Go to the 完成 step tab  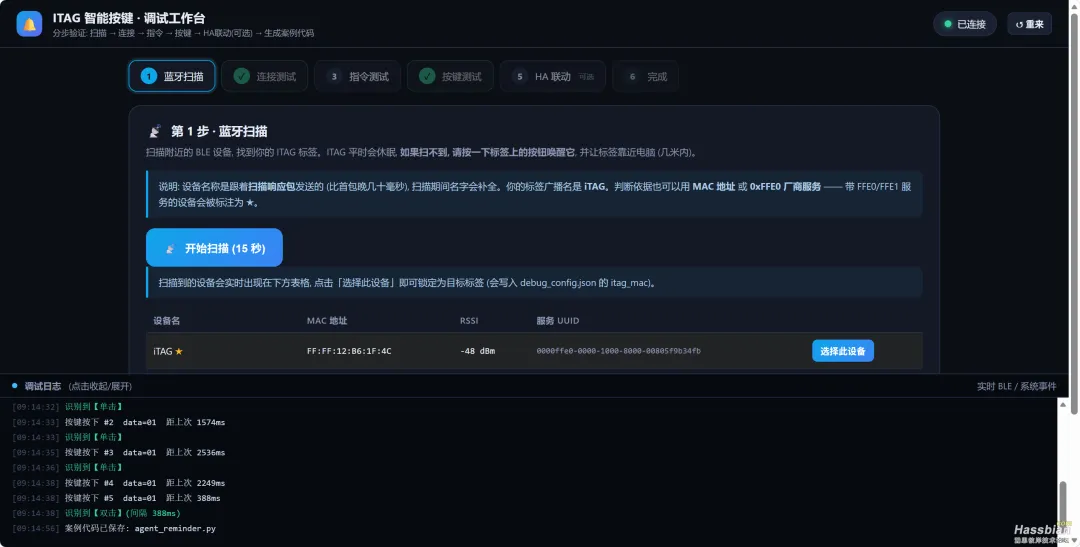(645, 76)
